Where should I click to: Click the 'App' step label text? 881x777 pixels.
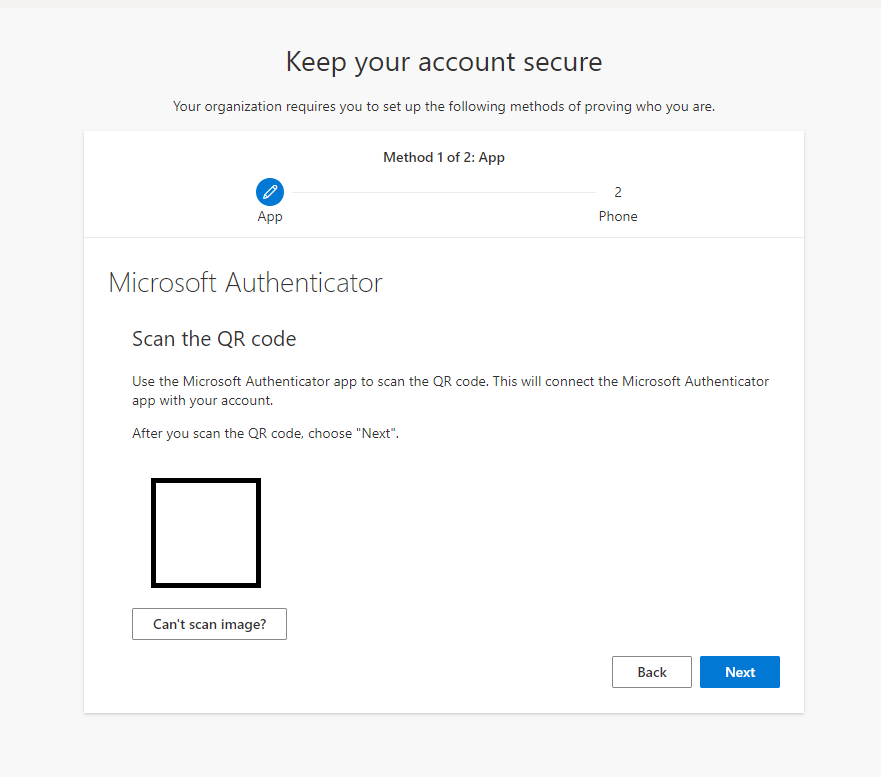tap(270, 217)
